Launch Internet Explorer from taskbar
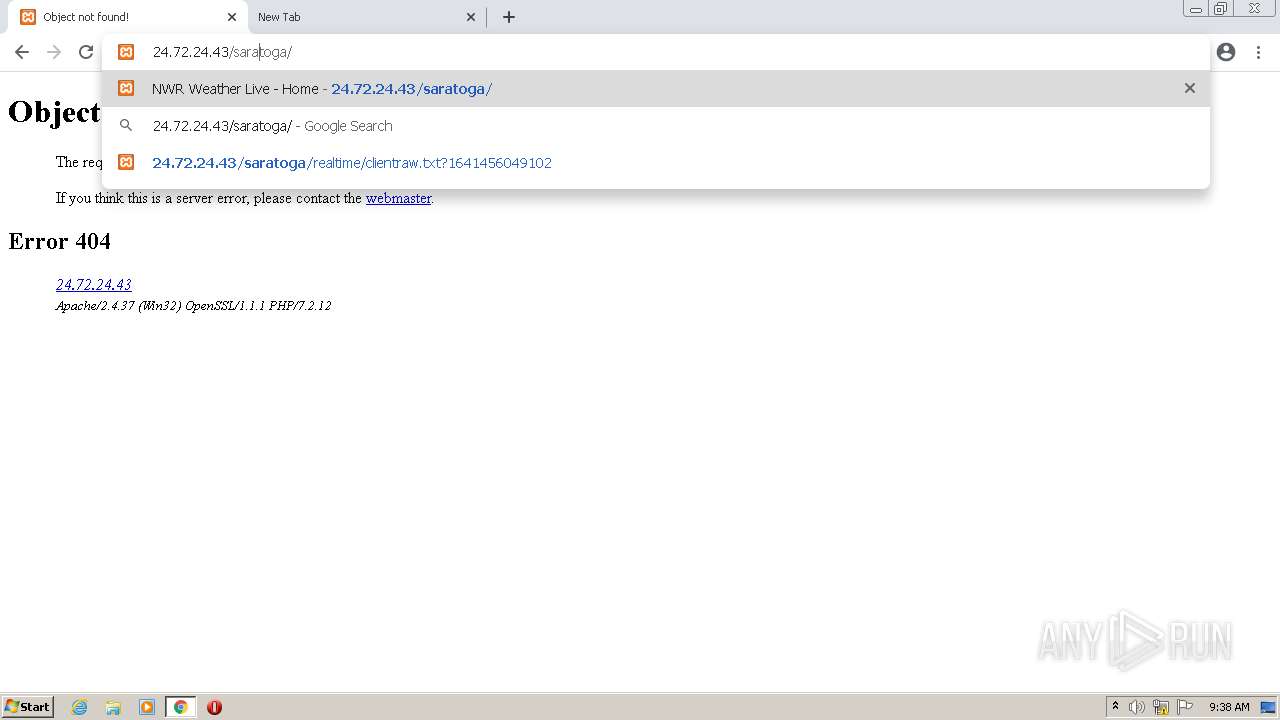The image size is (1280, 720). click(79, 707)
